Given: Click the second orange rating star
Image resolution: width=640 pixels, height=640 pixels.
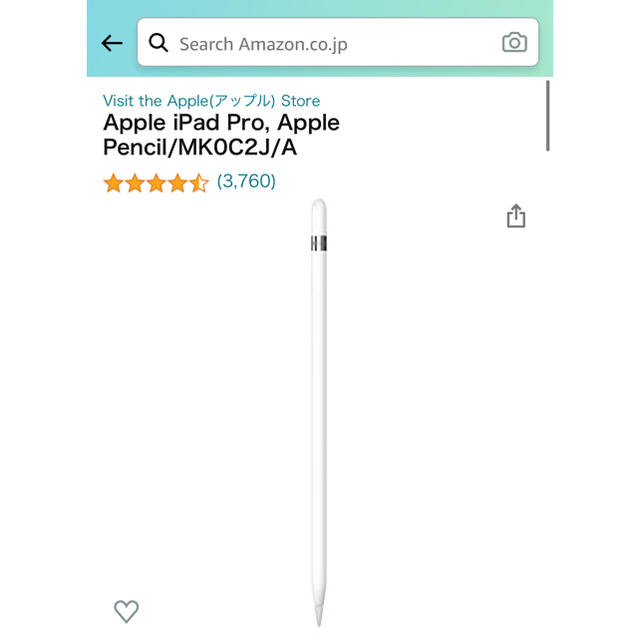Looking at the screenshot, I should coord(135,182).
